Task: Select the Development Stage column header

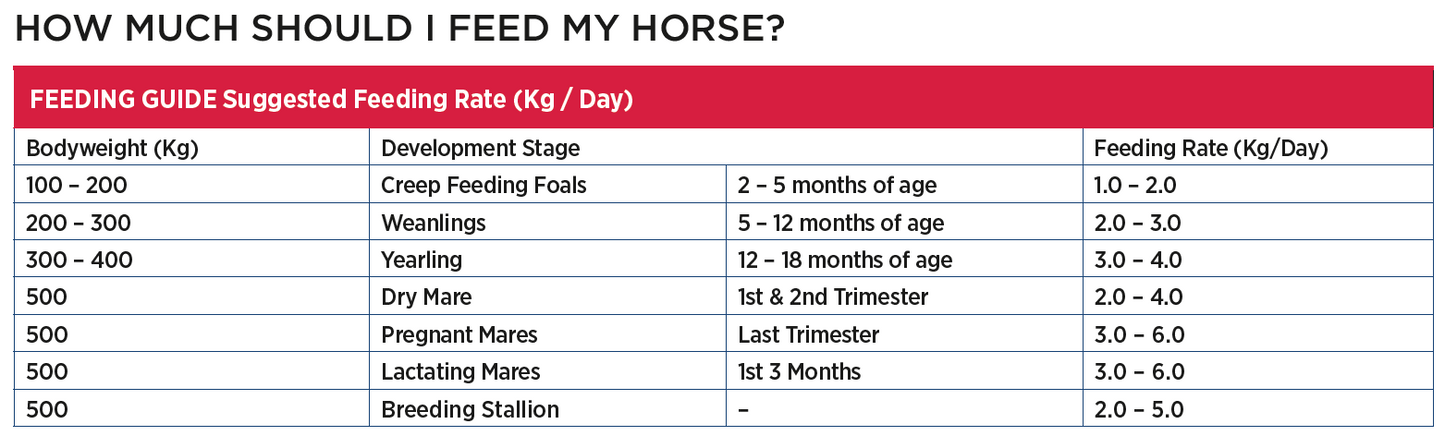Action: pos(481,148)
